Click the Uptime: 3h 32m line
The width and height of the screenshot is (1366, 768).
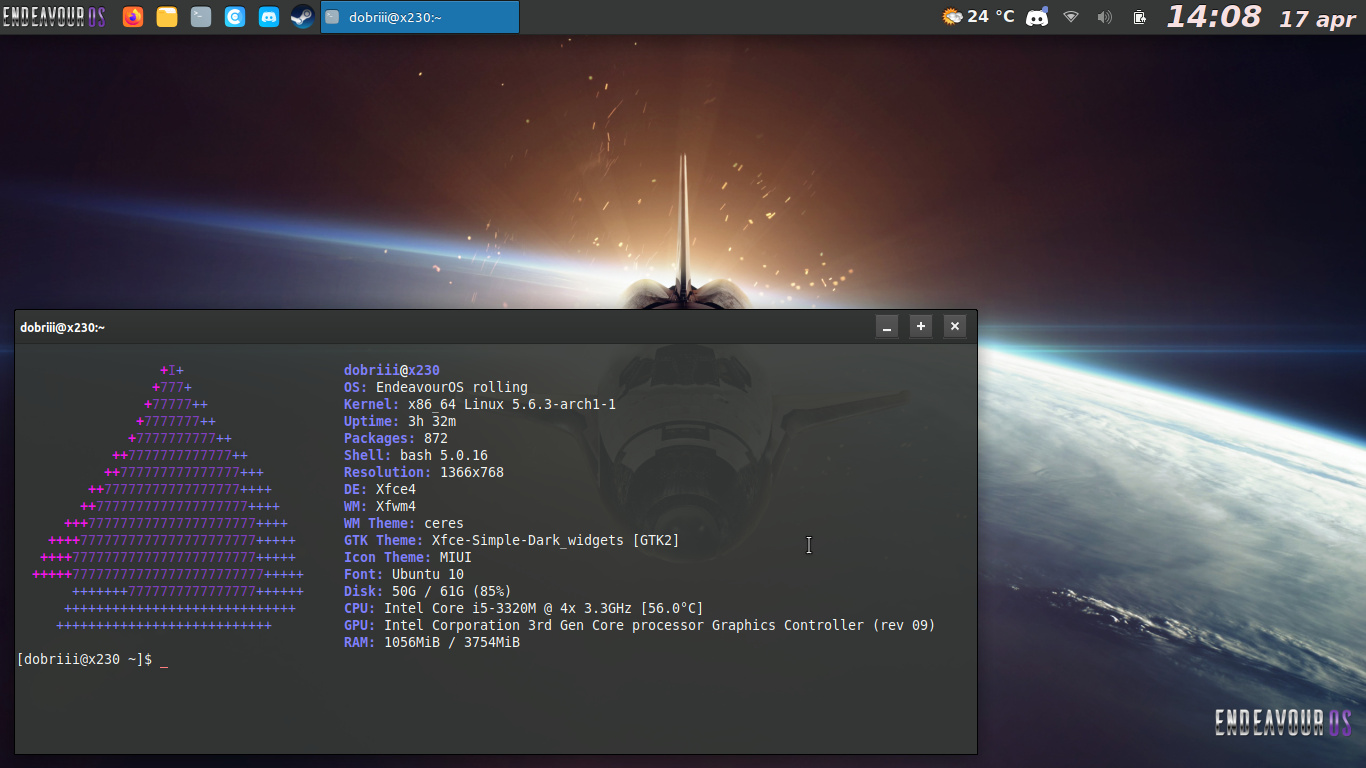[400, 421]
